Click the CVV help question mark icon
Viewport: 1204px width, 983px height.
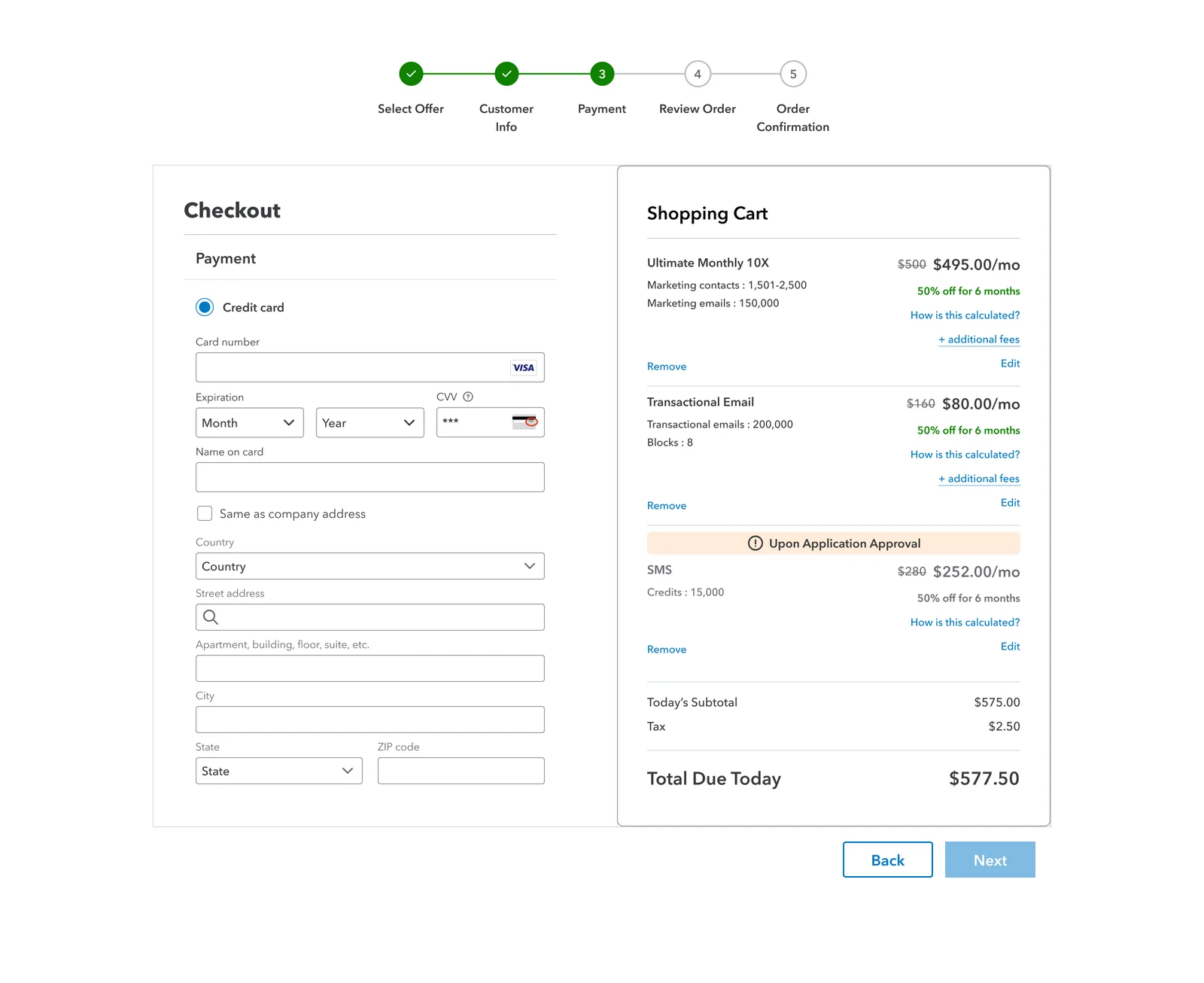(468, 397)
